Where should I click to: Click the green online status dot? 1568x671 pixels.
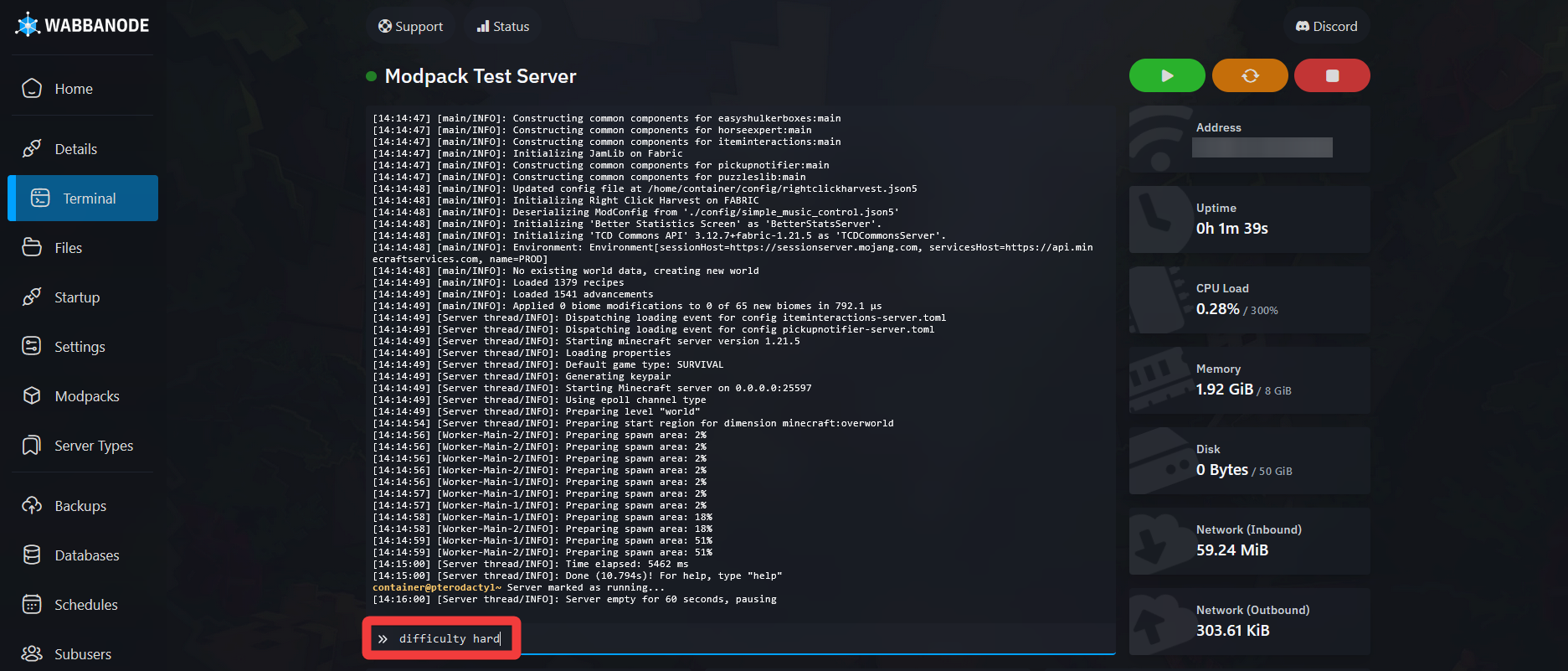[371, 76]
